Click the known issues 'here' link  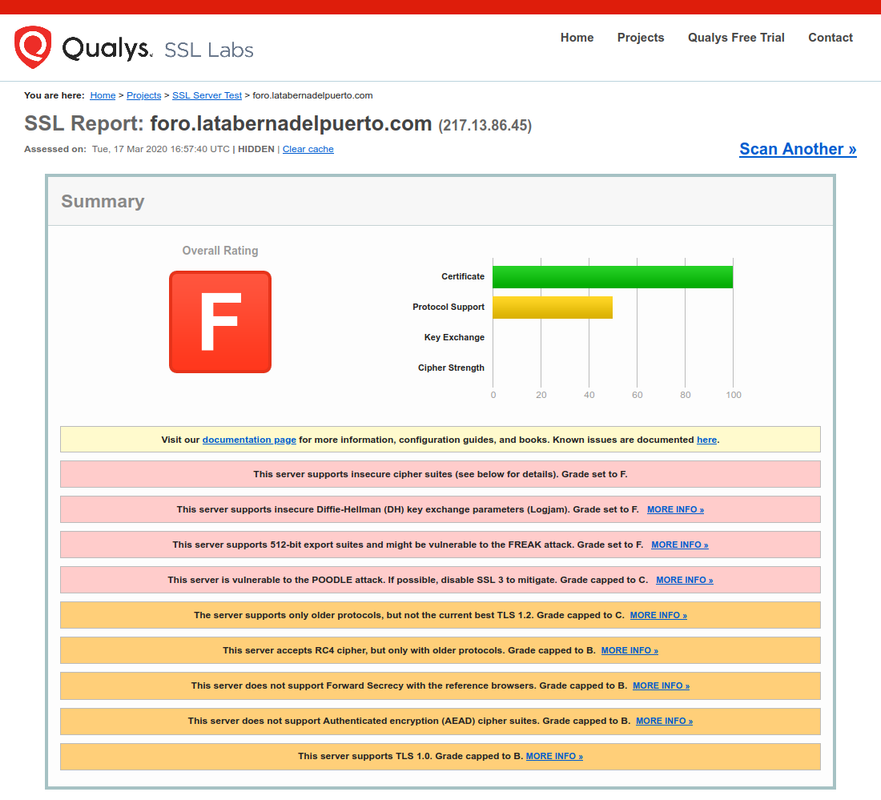tap(707, 440)
